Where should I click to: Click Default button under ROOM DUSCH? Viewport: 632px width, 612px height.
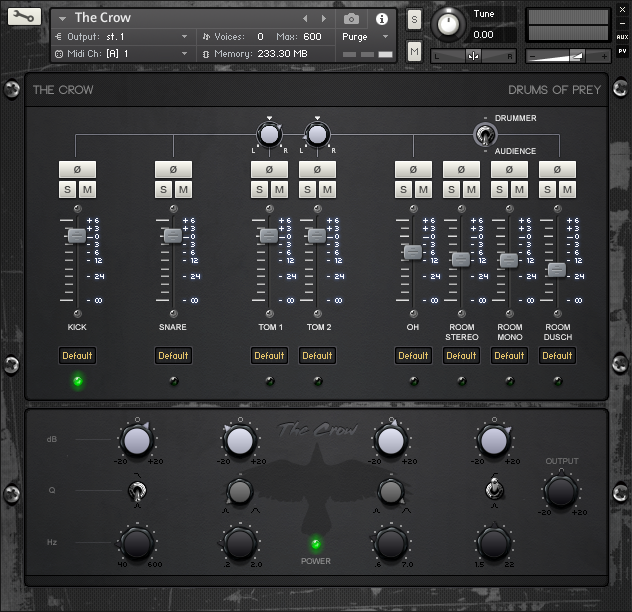557,355
